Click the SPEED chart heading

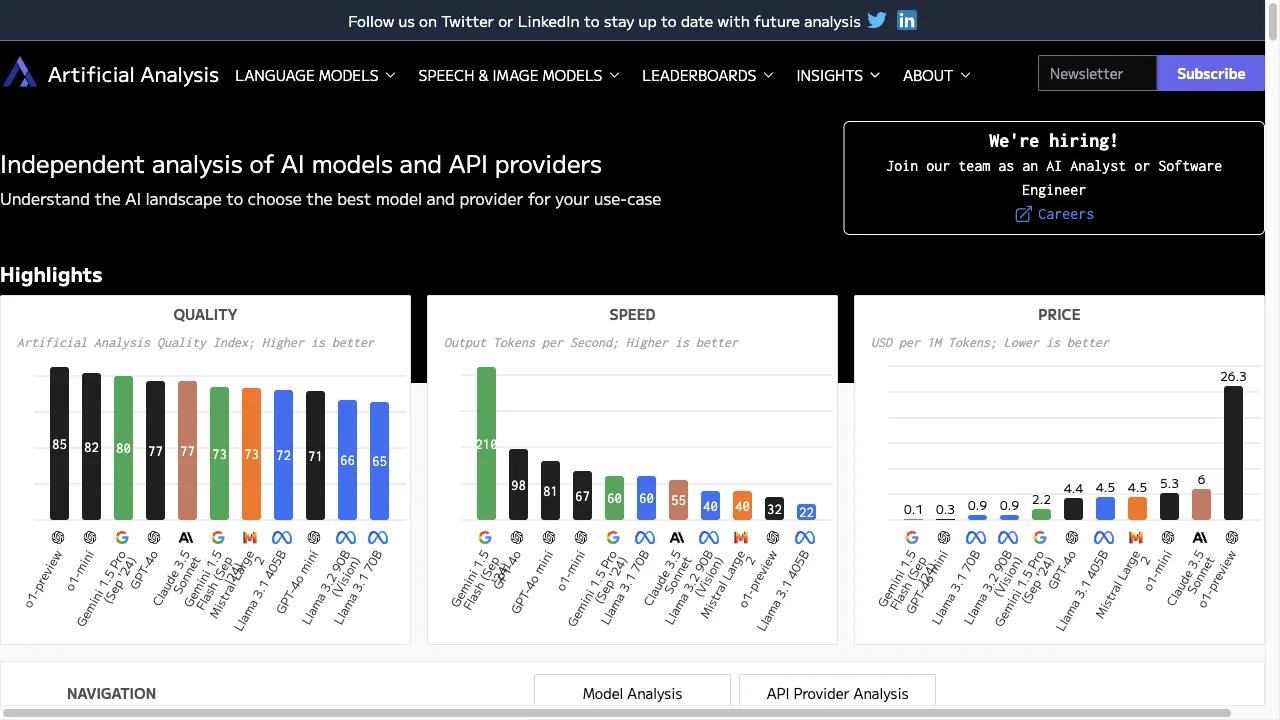point(632,314)
